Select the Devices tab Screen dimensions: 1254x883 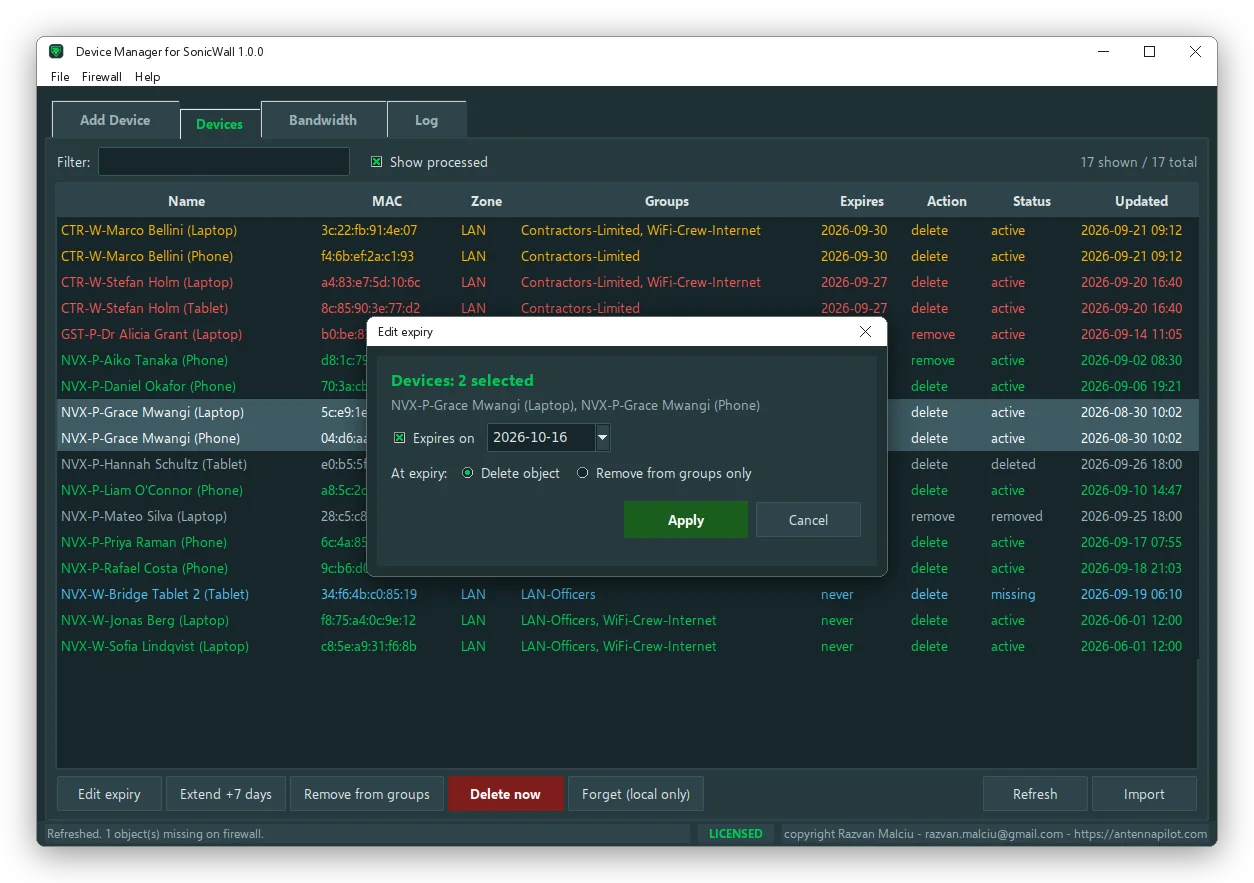click(220, 124)
